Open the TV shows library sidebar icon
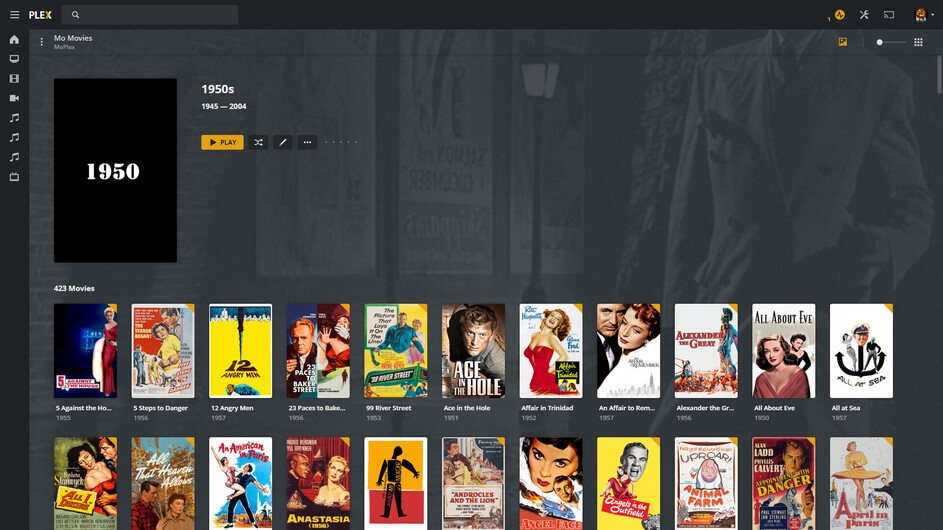Screen dimensions: 943x530 tap(14, 59)
